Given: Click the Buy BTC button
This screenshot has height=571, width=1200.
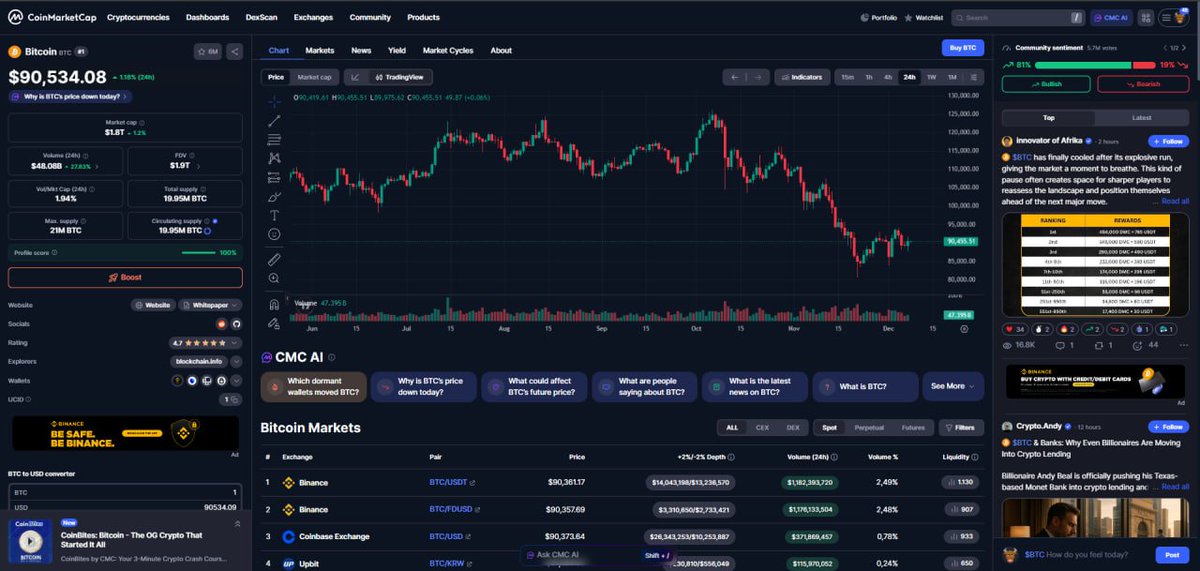Looking at the screenshot, I should coord(962,48).
